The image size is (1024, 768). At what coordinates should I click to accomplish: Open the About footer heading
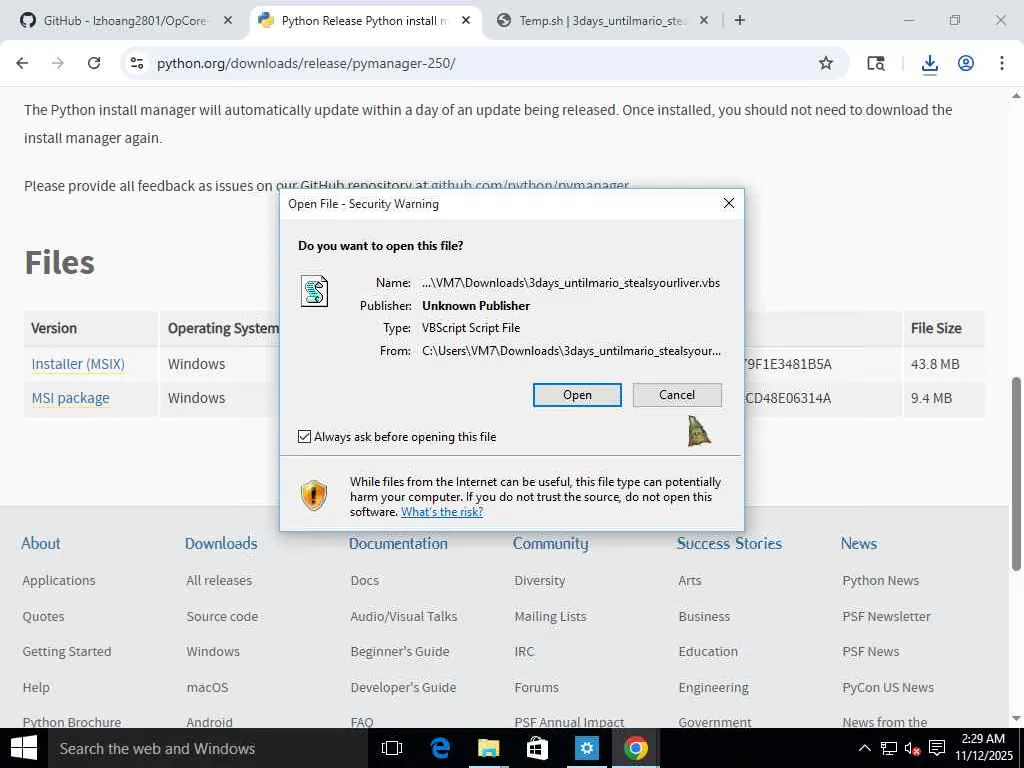pyautogui.click(x=40, y=543)
